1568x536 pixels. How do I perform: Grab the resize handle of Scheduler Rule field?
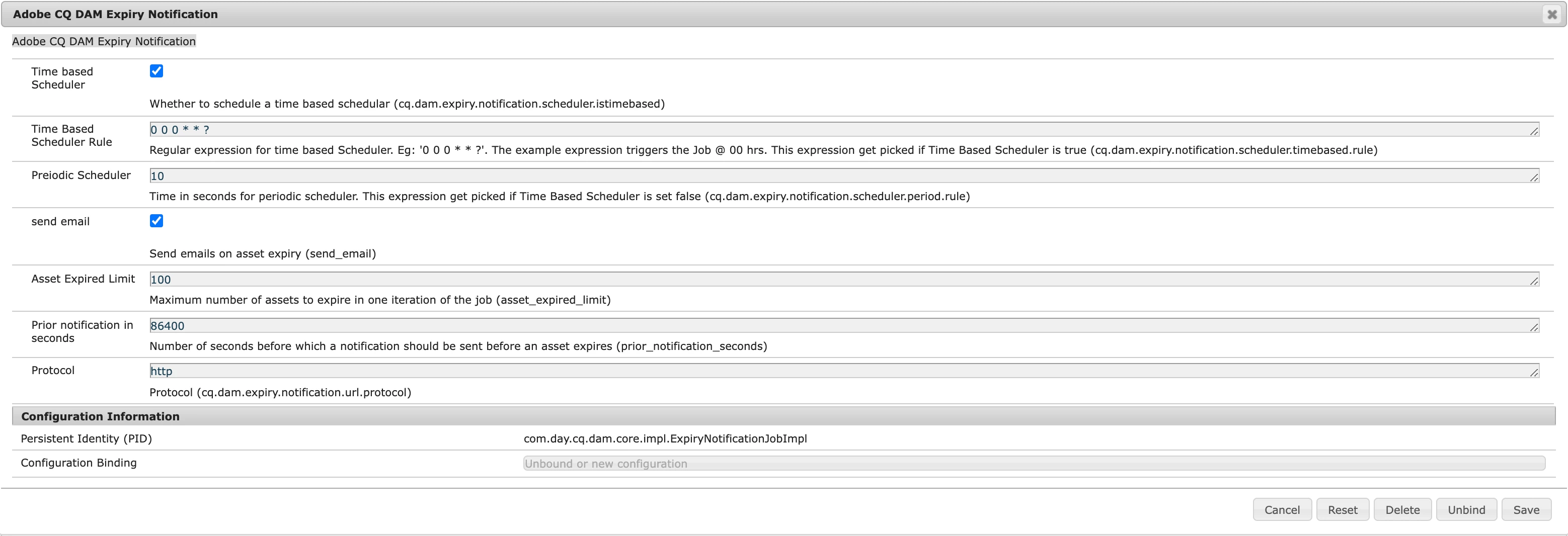(x=1534, y=131)
